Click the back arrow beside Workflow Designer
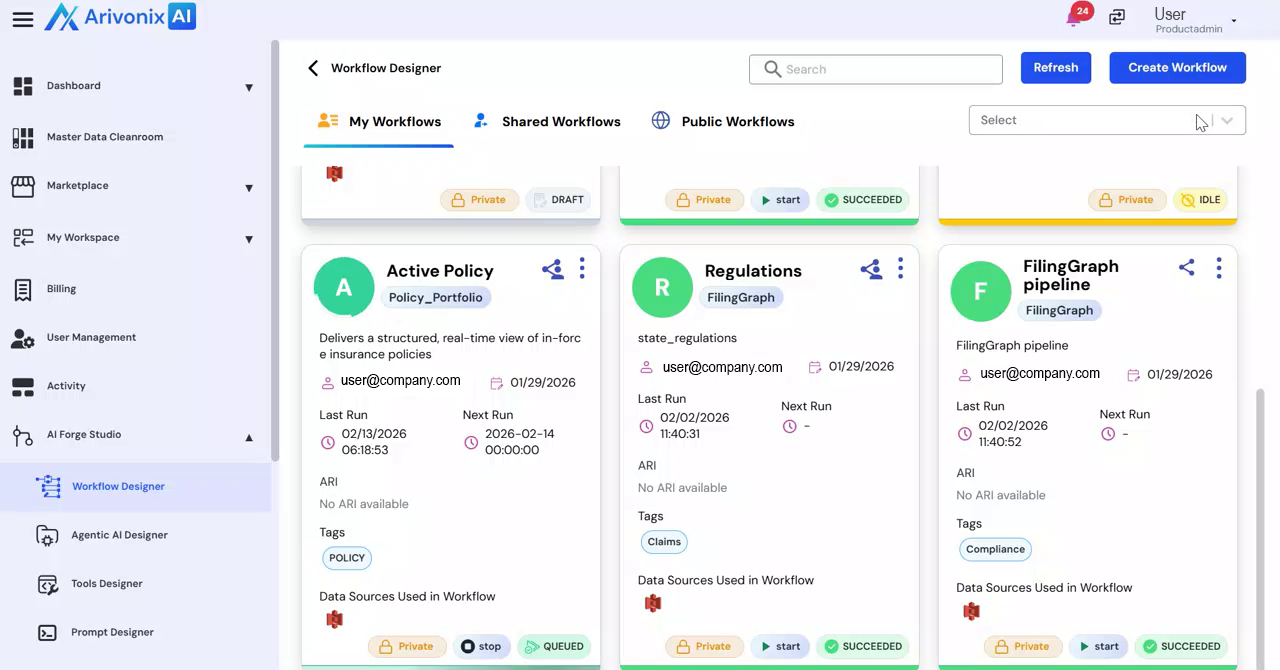 313,68
